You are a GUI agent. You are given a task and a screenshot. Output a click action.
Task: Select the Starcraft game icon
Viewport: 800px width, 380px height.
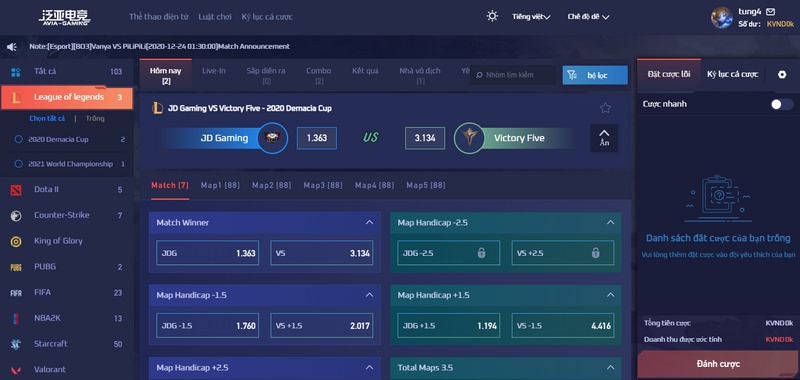coord(16,344)
